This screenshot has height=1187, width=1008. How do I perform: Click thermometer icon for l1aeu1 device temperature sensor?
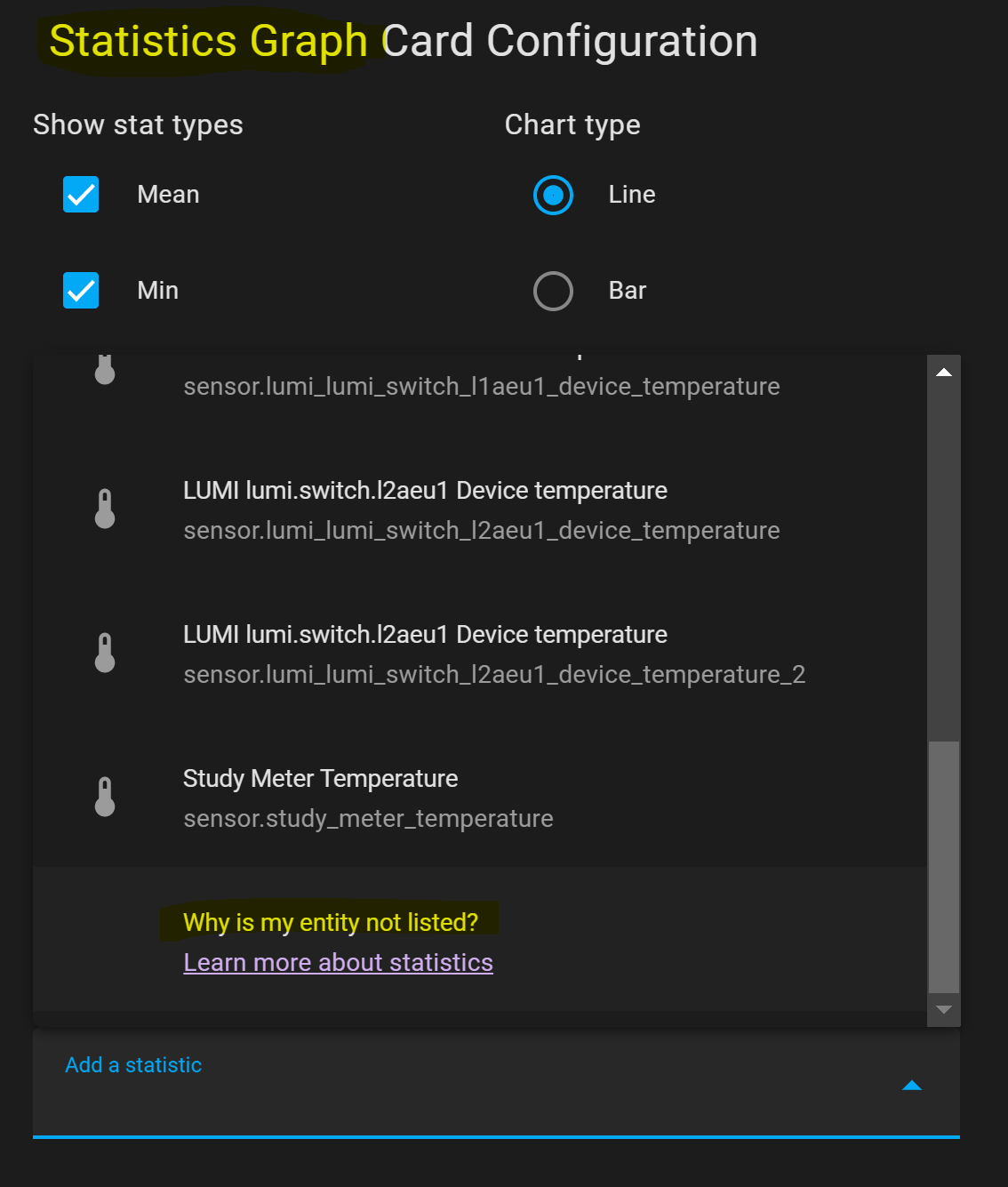[105, 370]
